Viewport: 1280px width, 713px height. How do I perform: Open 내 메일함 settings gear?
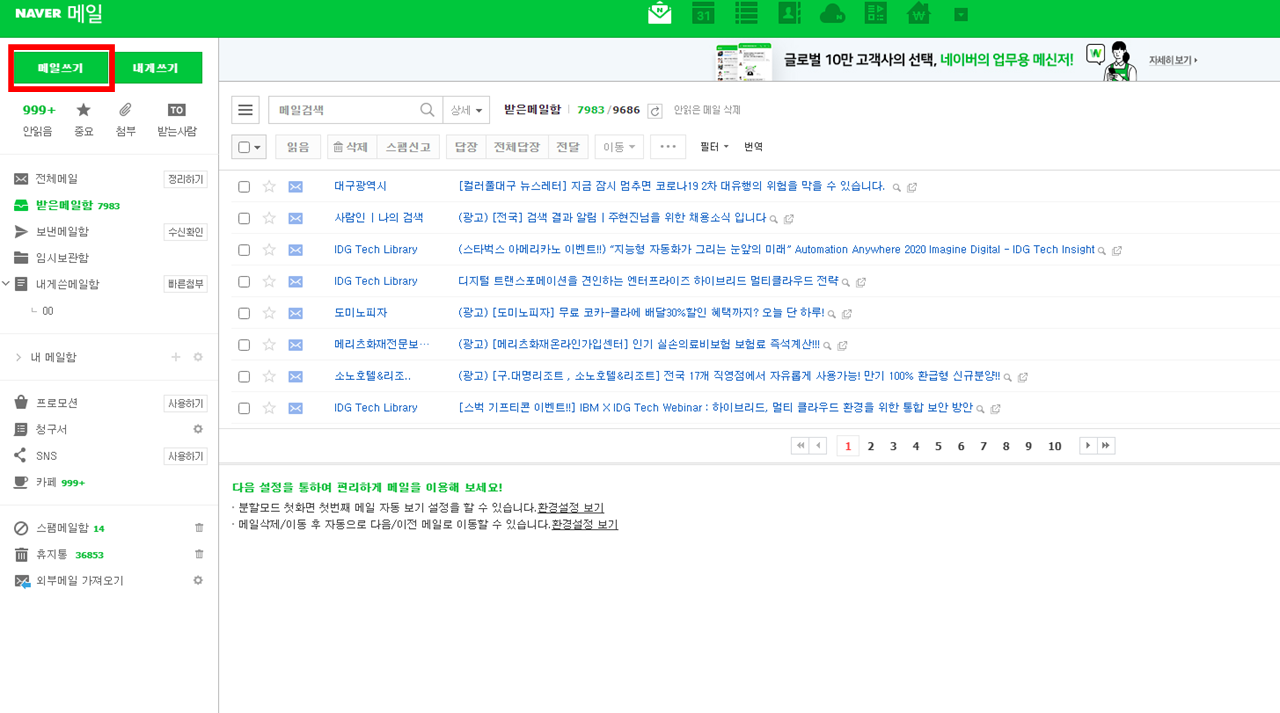[x=198, y=357]
